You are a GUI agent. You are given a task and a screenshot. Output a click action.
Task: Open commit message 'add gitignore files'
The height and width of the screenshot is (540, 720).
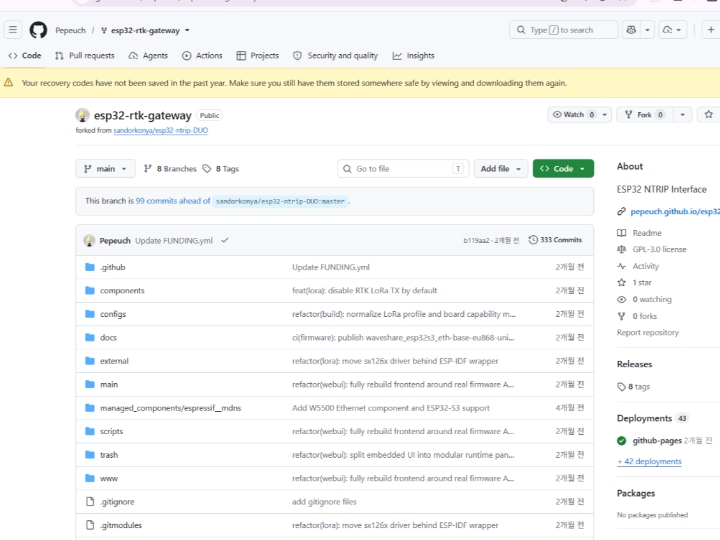click(x=324, y=501)
